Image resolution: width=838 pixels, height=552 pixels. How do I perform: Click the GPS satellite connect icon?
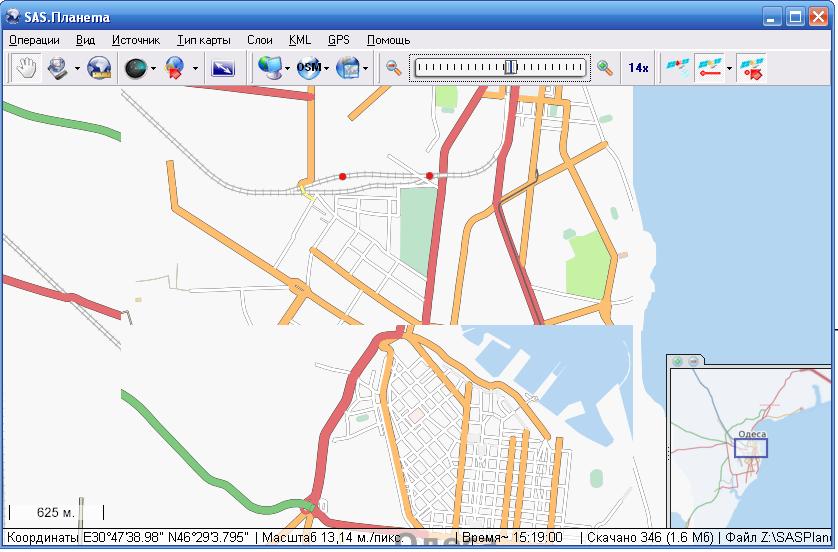(678, 68)
